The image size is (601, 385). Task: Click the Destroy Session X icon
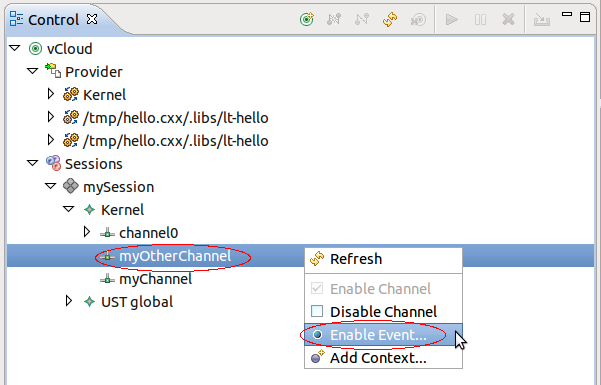pos(508,19)
